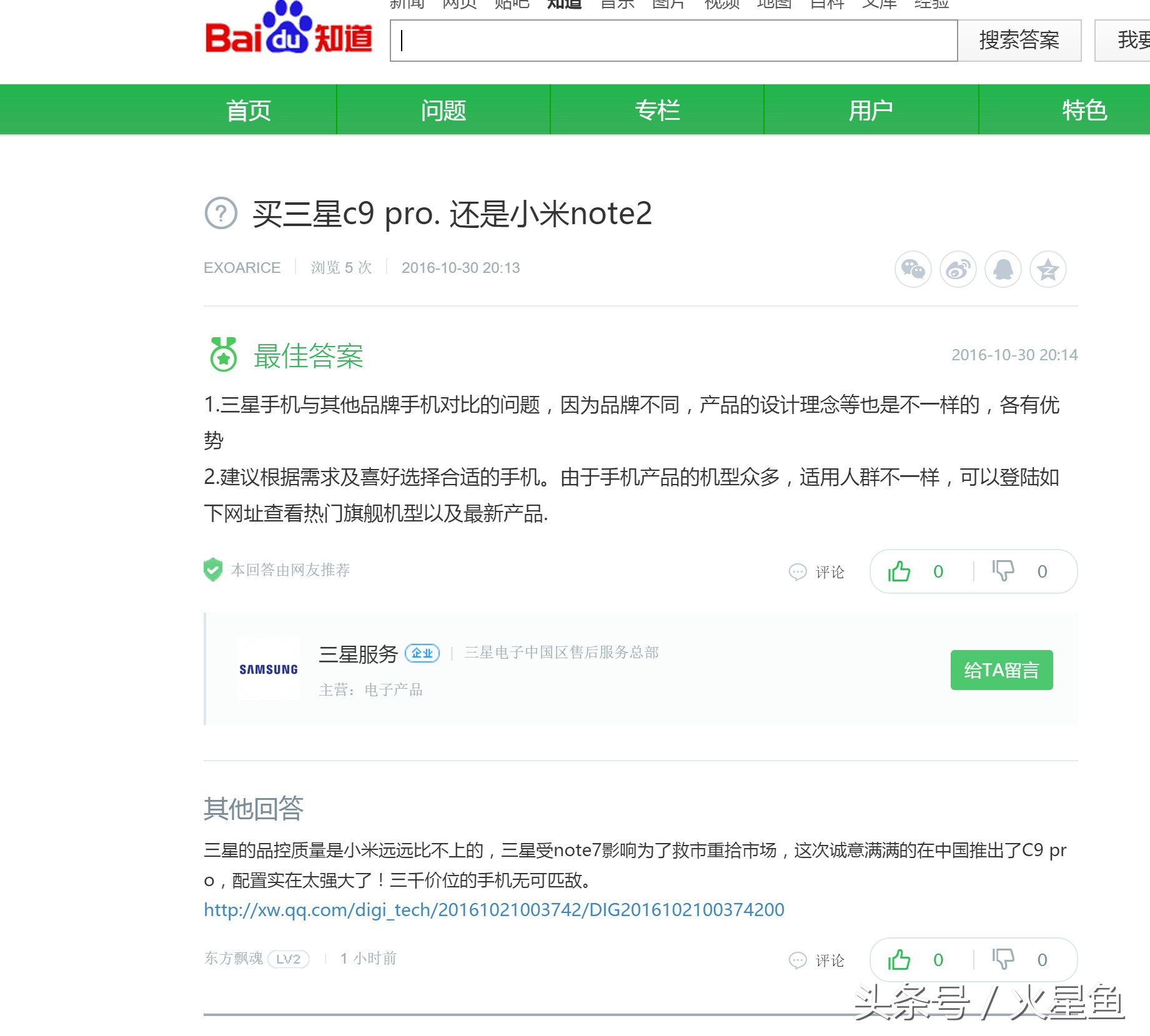Viewport: 1150px width, 1036px height.
Task: Click 三星电子中国区售后服务总部 description
Action: pyautogui.click(x=562, y=653)
